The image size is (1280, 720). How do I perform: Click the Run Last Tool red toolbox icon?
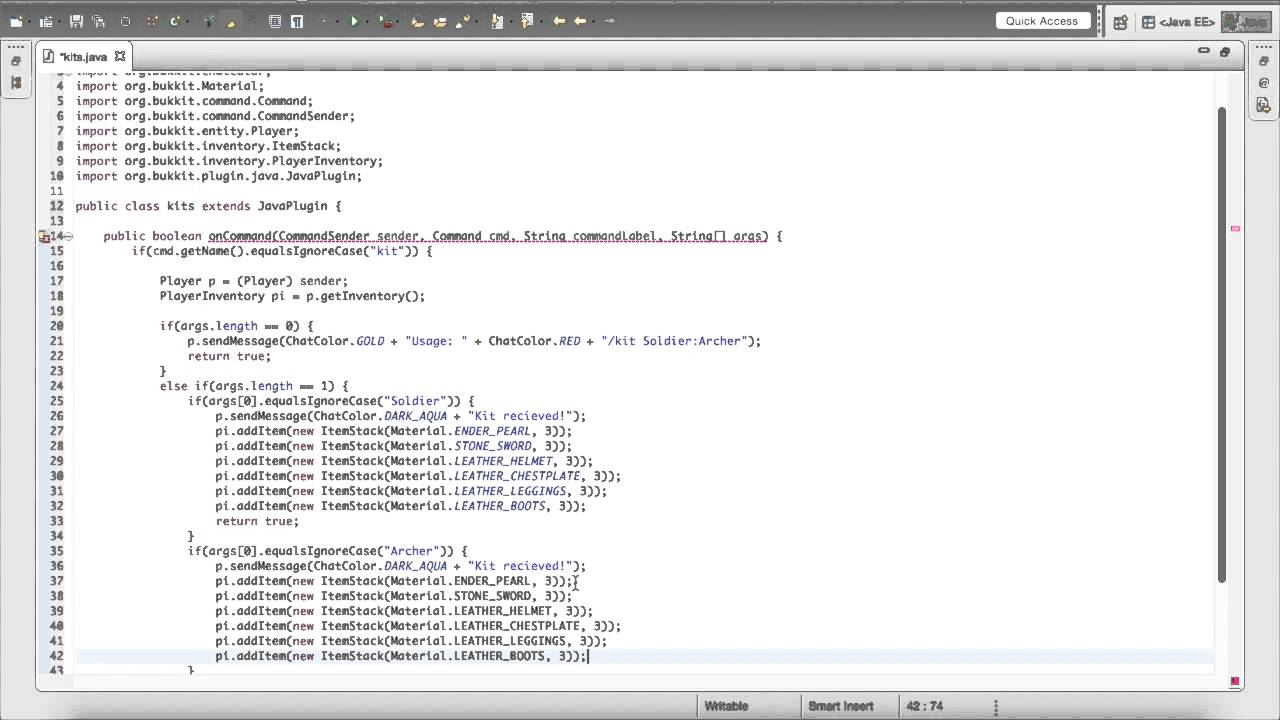click(384, 21)
